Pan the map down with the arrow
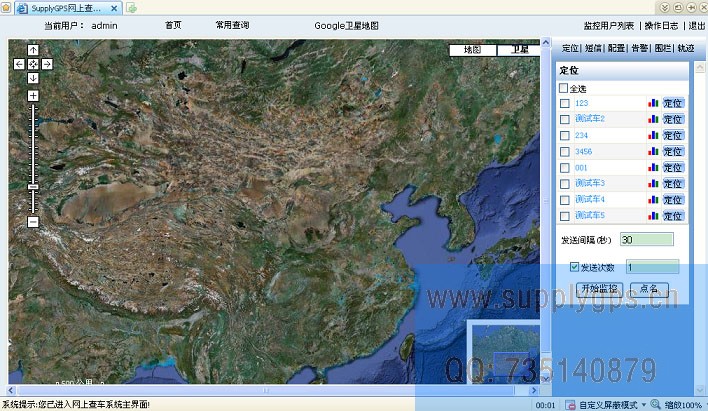708x411 pixels. tap(33, 78)
